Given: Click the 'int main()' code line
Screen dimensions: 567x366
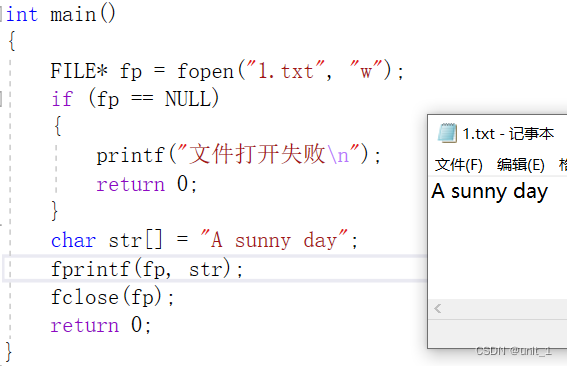Looking at the screenshot, I should coord(61,14).
